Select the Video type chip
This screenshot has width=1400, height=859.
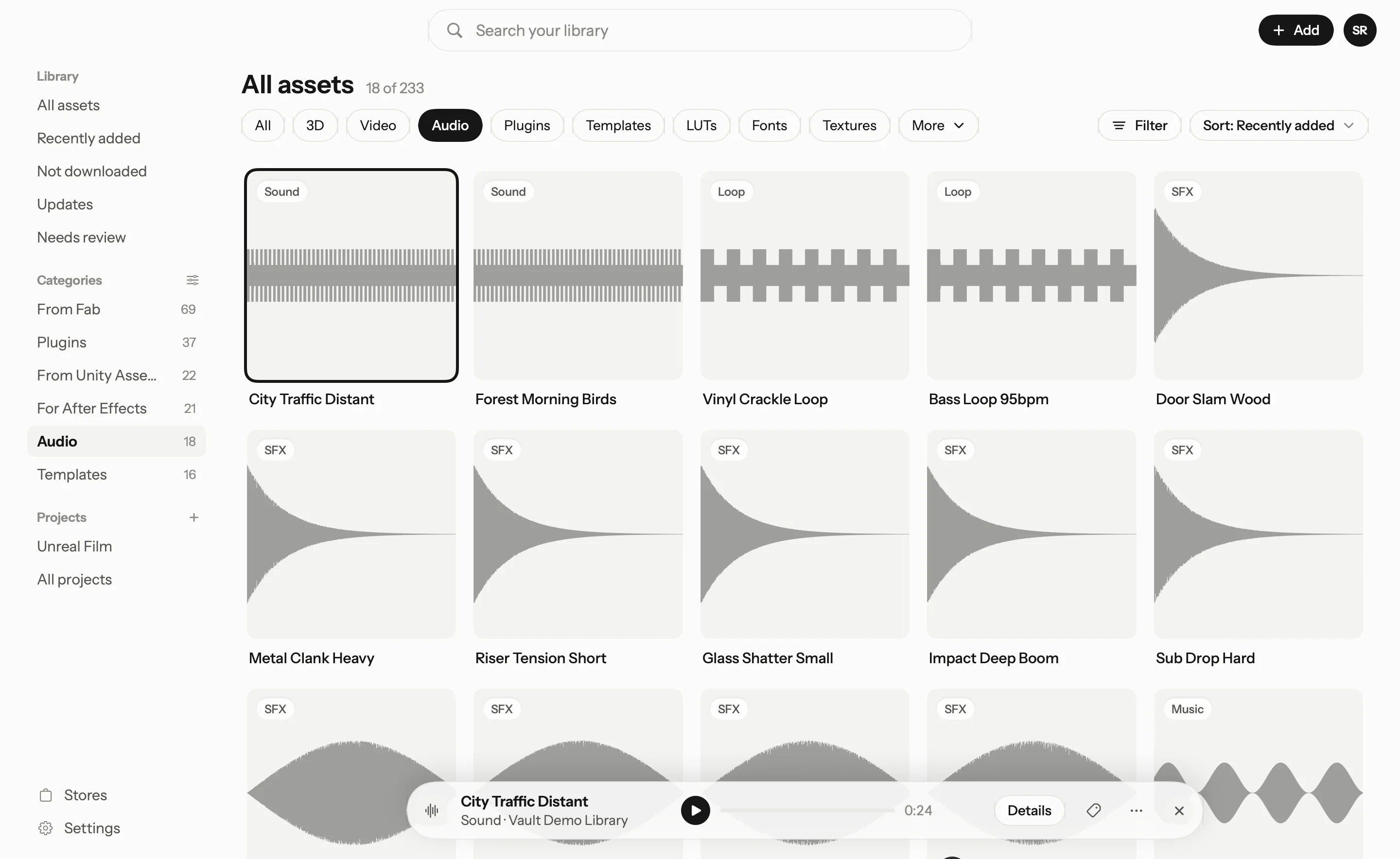tap(377, 125)
